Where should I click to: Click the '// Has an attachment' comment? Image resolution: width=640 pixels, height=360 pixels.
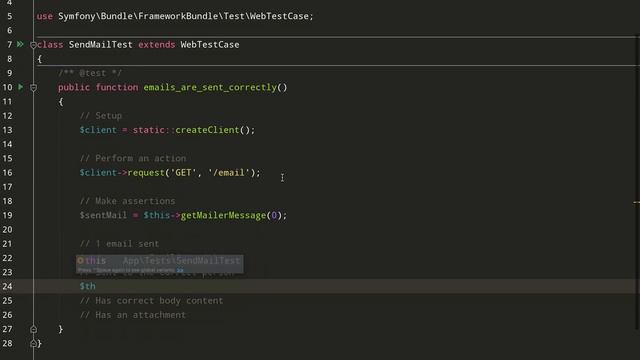tap(133, 315)
